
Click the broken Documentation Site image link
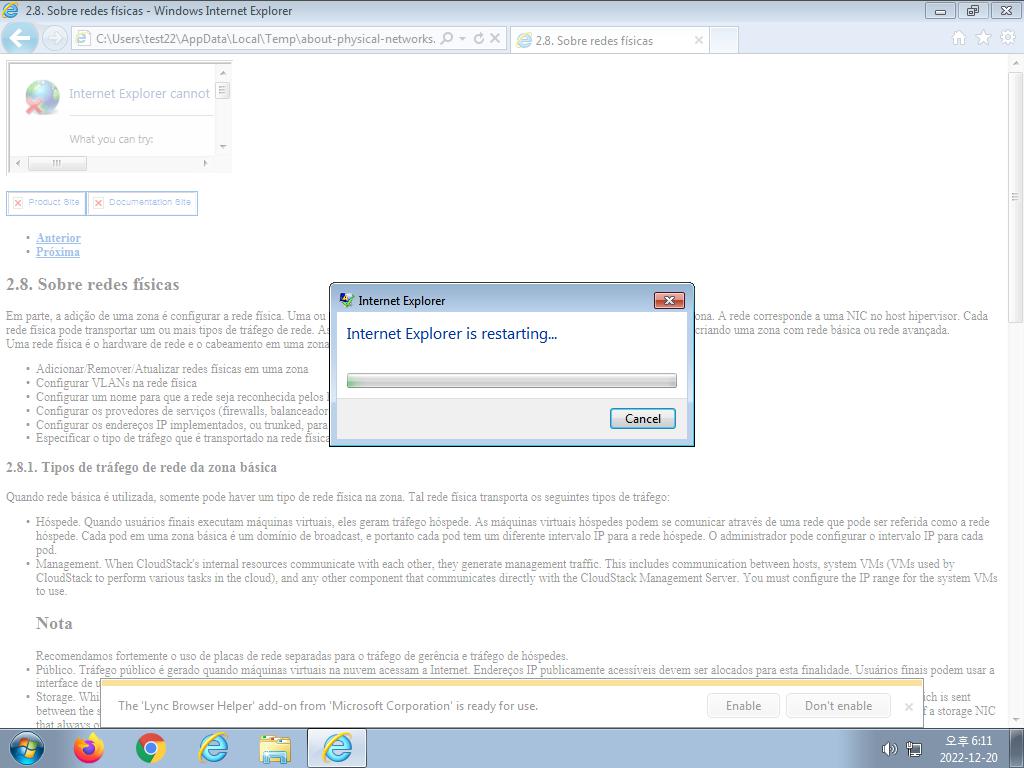coord(142,202)
